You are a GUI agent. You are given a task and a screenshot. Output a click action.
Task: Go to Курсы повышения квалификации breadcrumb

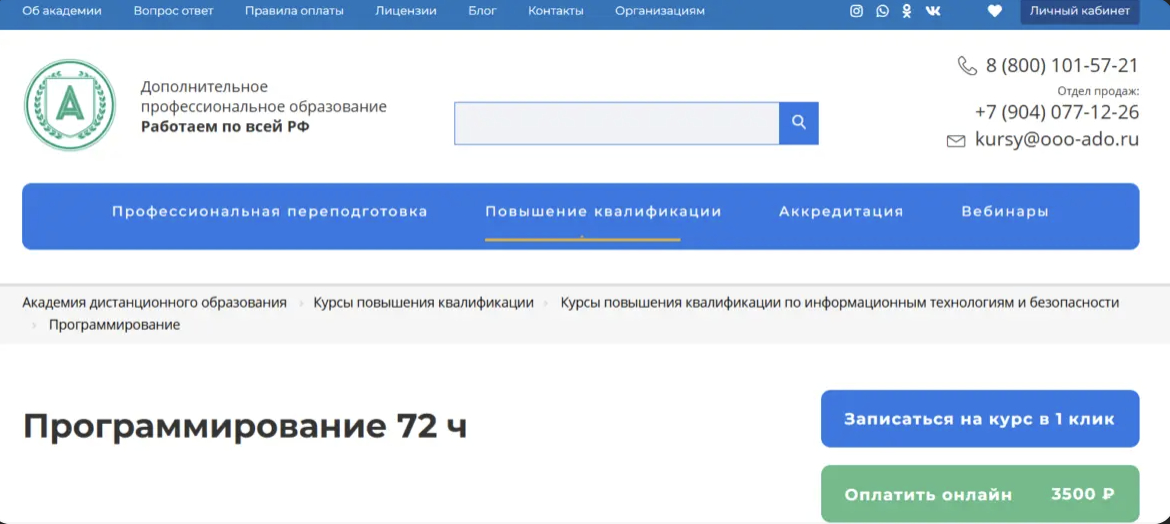[423, 303]
